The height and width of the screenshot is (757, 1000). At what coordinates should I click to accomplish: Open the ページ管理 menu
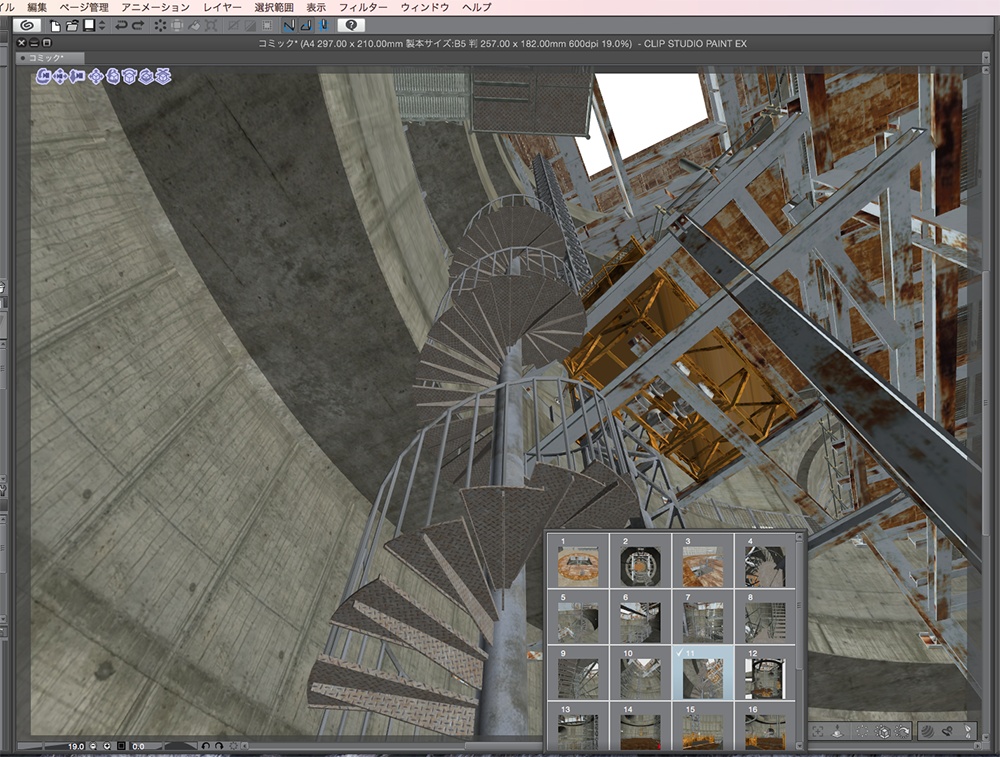point(84,8)
